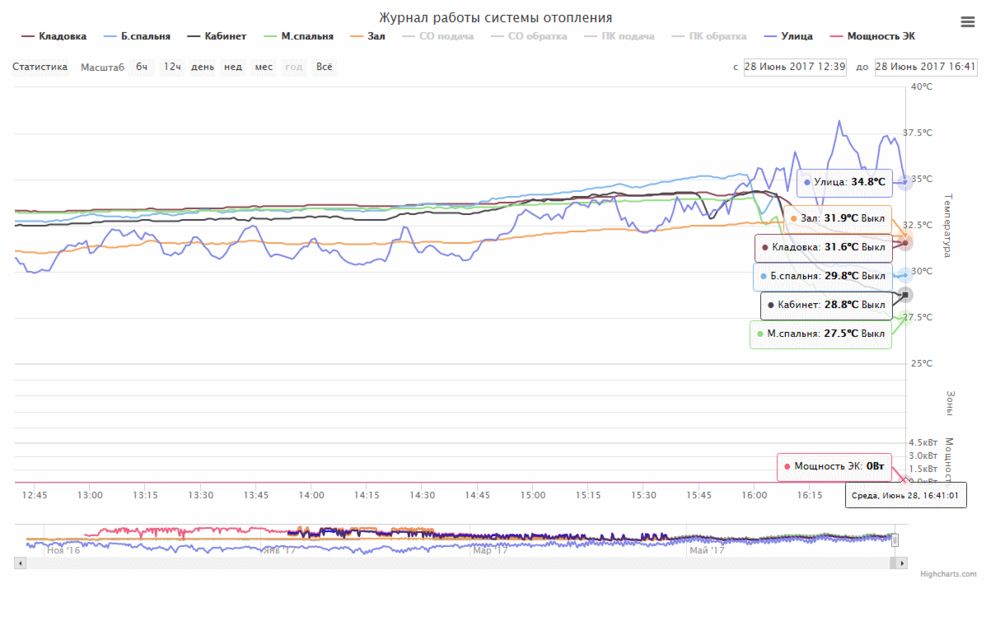Switch zoom range to день
The image size is (1000, 640).
[x=202, y=67]
